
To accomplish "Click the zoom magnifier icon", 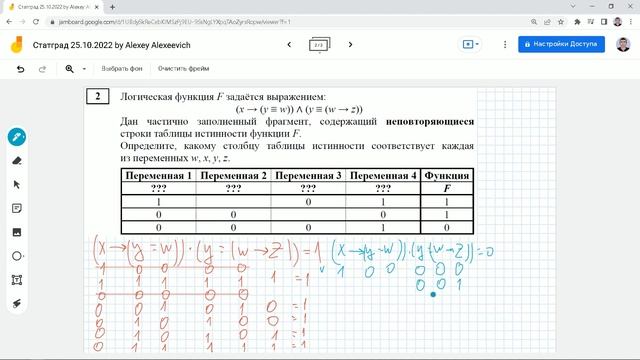I will [70, 69].
